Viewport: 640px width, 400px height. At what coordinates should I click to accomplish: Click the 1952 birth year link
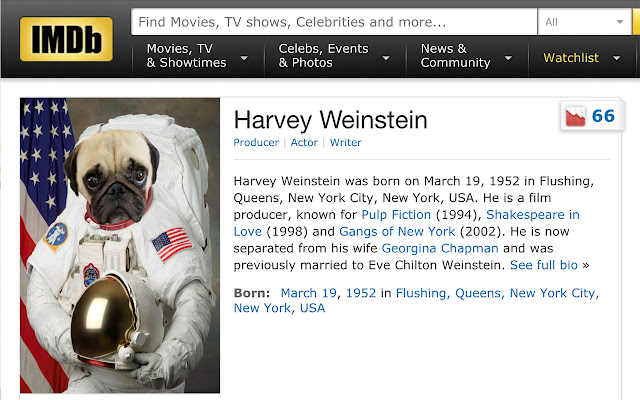coord(361,293)
